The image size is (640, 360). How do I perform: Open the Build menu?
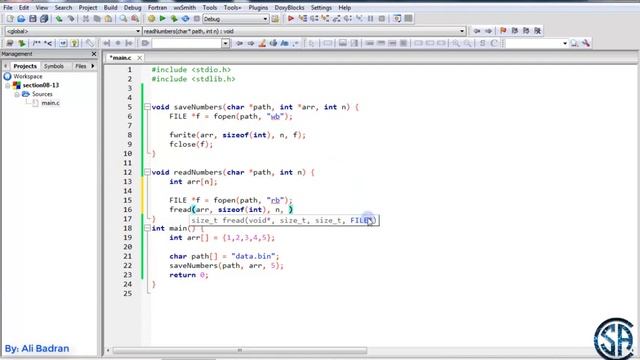click(110, 7)
